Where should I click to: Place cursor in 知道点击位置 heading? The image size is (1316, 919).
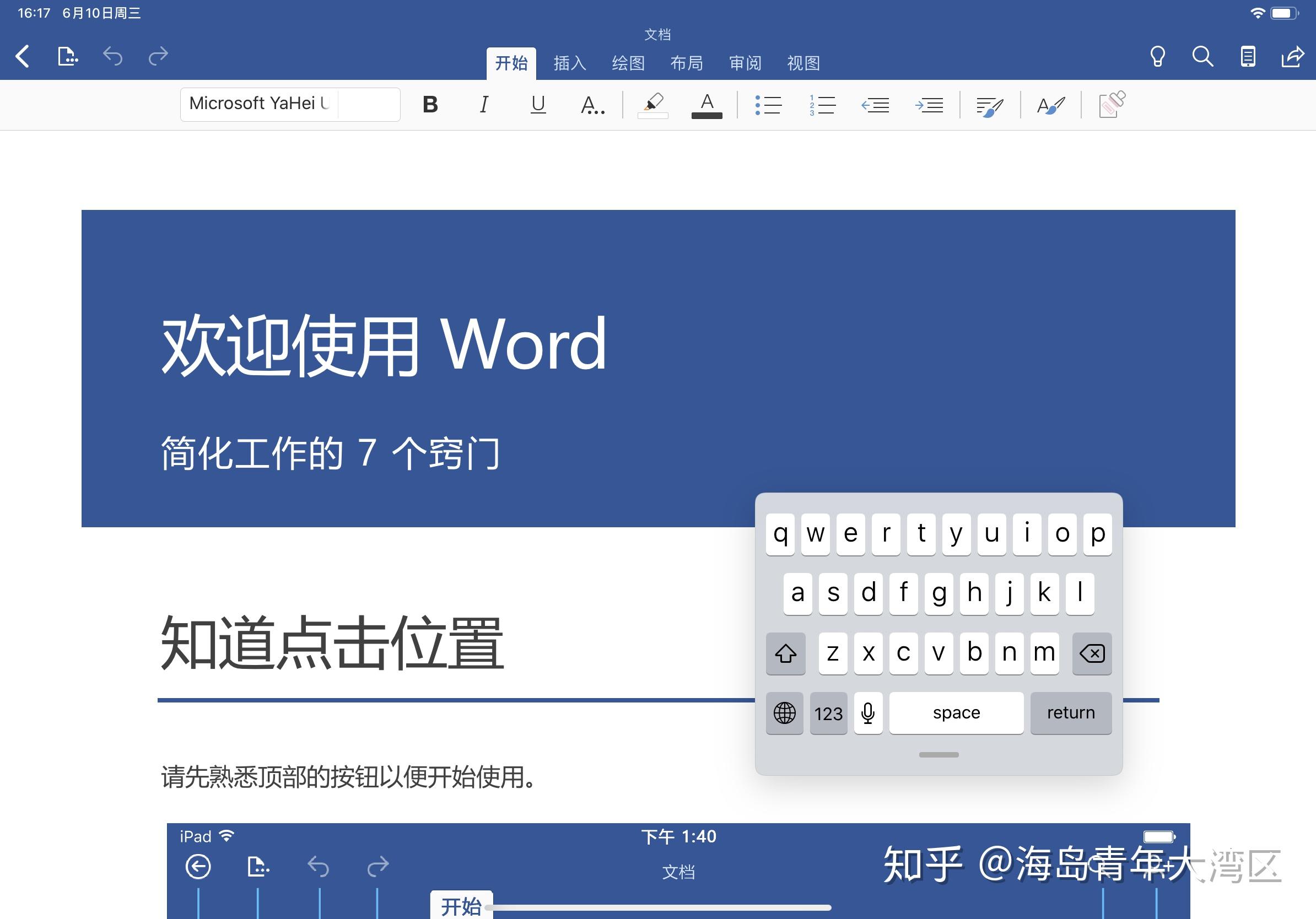coord(332,643)
